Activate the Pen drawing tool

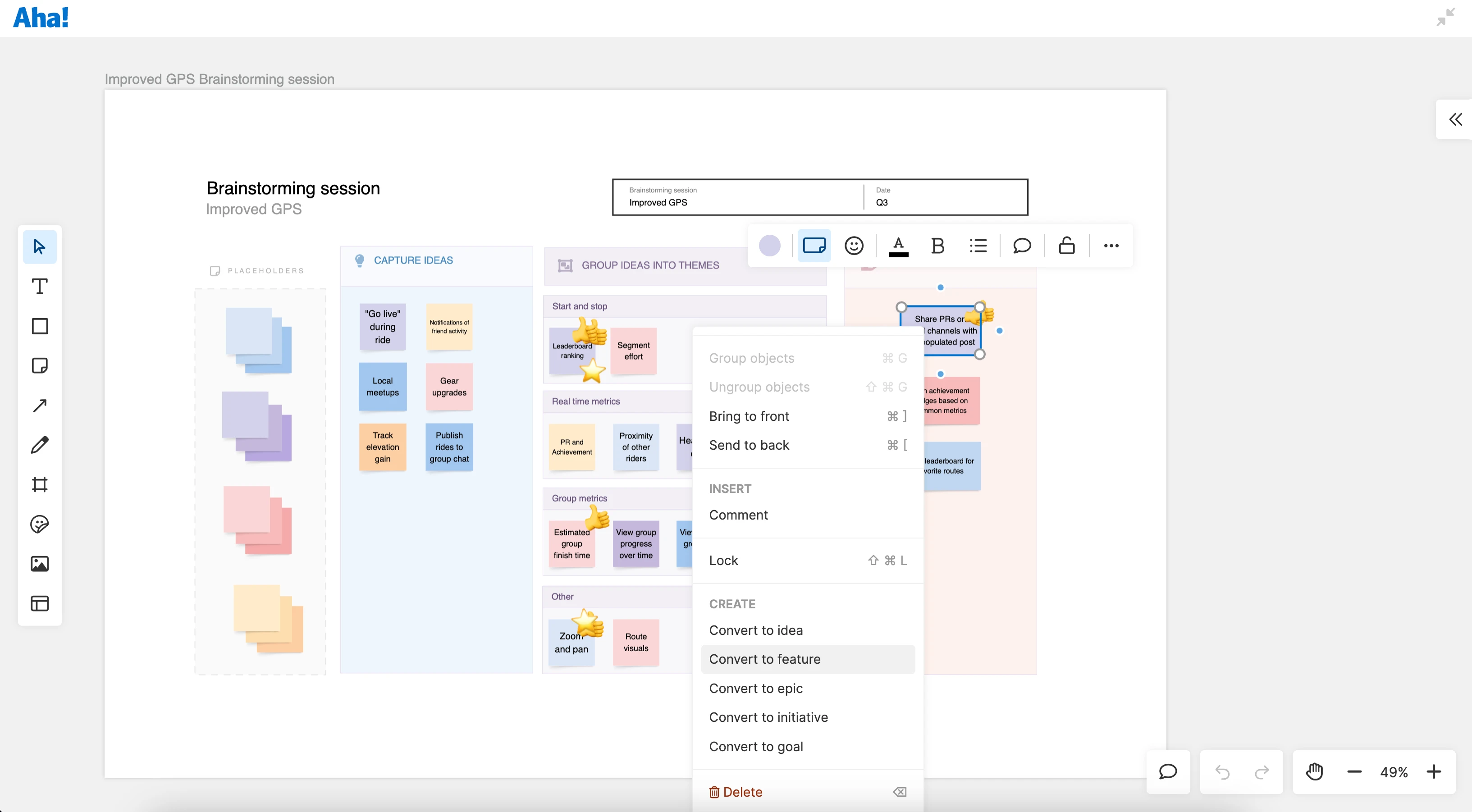click(x=39, y=445)
